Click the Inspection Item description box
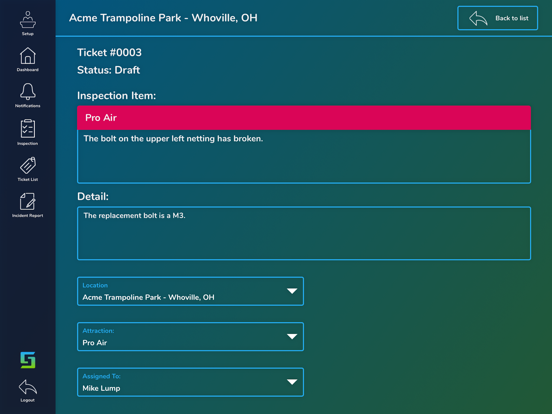Screen dimensions: 552x414 click(x=304, y=157)
